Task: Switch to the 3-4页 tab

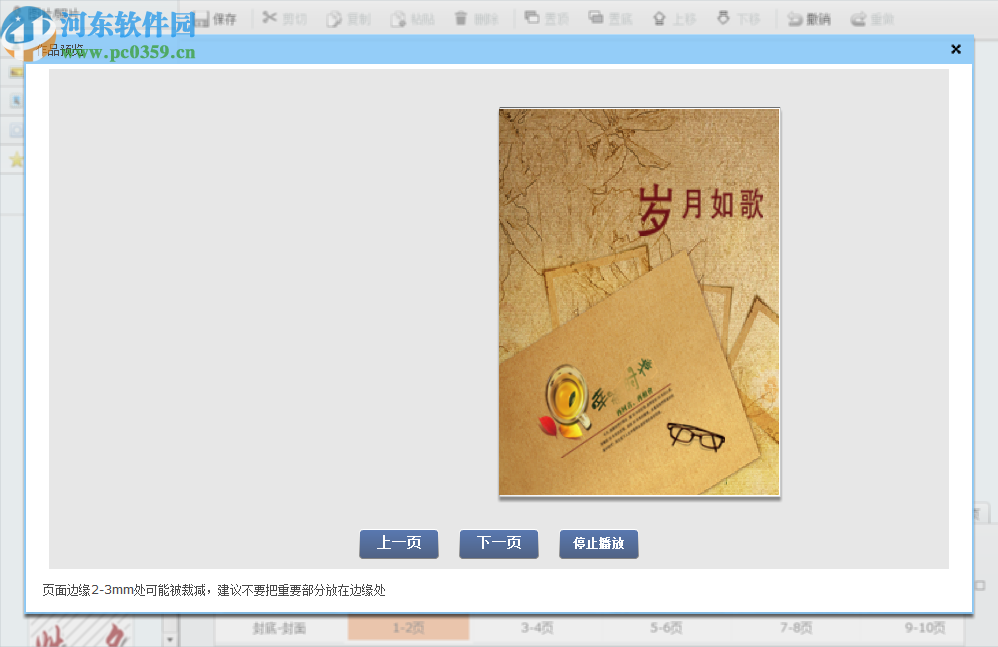Action: coord(537,627)
